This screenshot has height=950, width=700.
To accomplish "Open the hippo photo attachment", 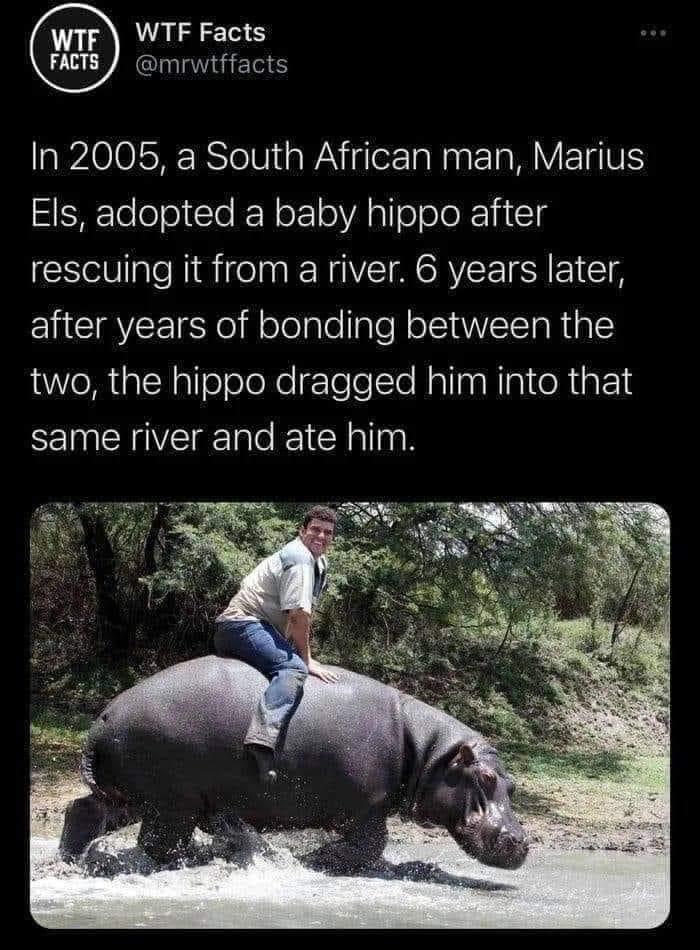I will coord(350,716).
